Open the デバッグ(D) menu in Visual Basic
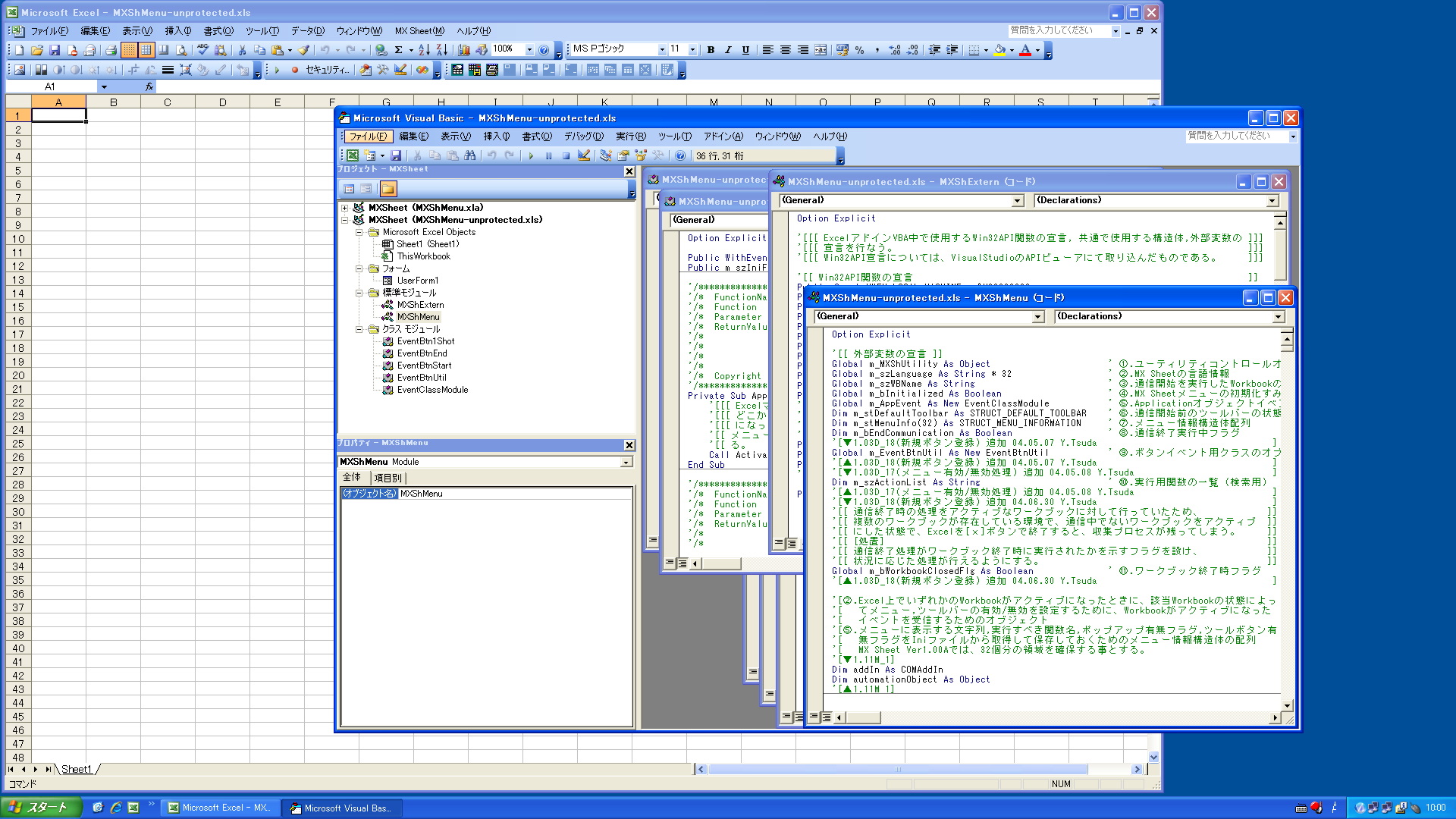 point(583,136)
